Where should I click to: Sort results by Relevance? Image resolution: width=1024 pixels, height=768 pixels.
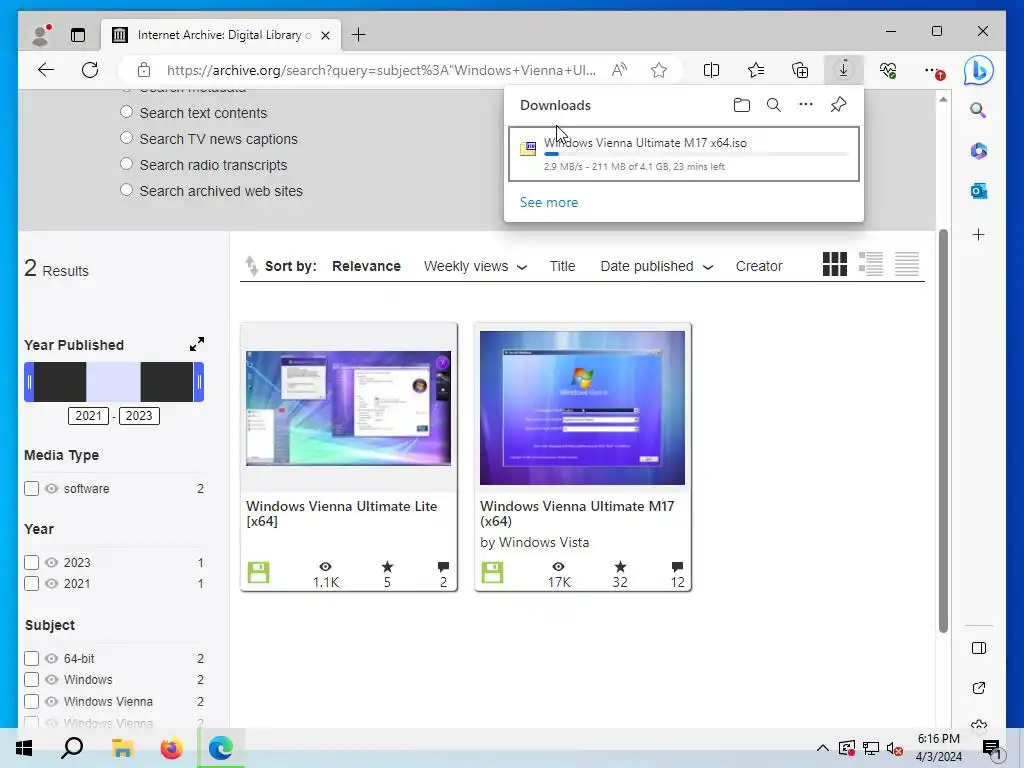click(366, 266)
